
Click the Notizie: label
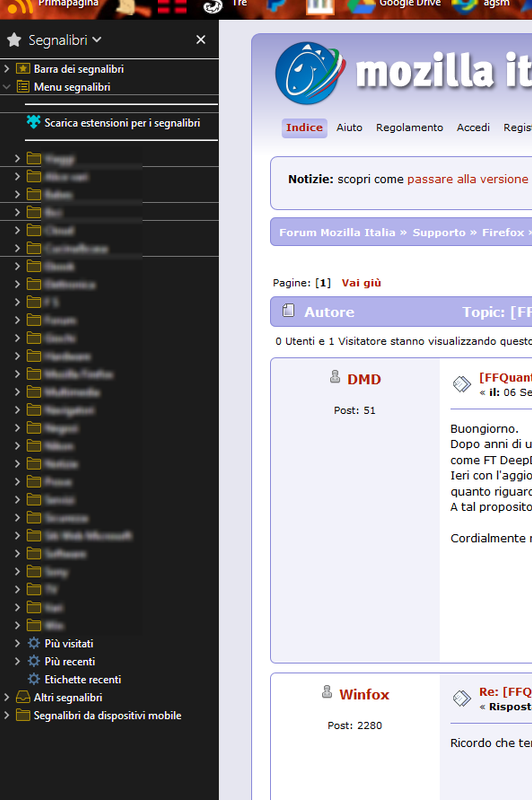311,179
